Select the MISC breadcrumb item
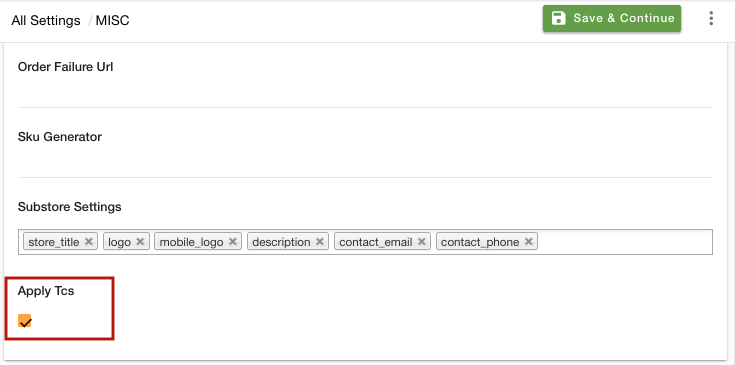Viewport: 735px width, 365px height. pos(112,21)
